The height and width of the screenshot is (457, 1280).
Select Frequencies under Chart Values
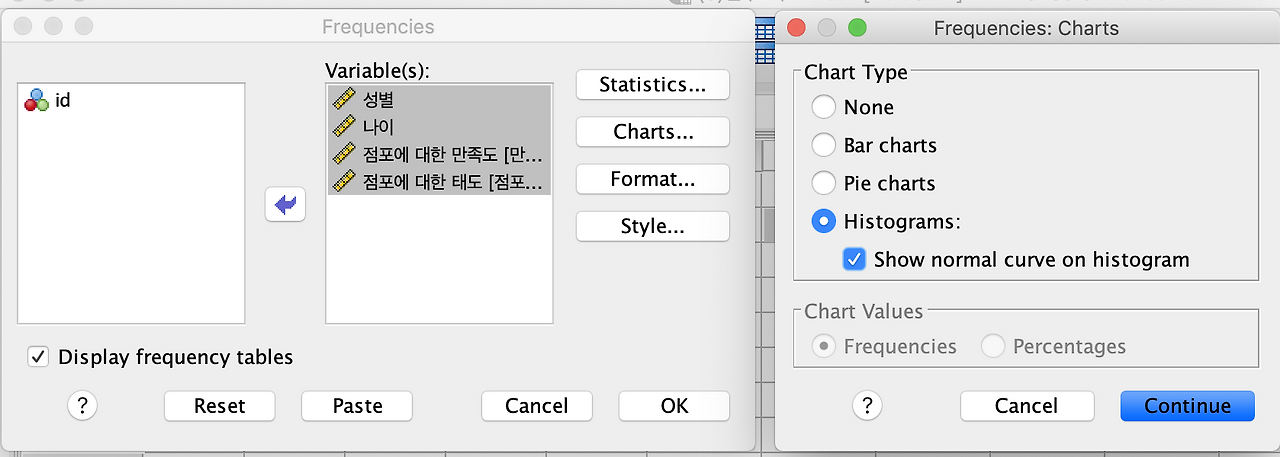click(824, 346)
